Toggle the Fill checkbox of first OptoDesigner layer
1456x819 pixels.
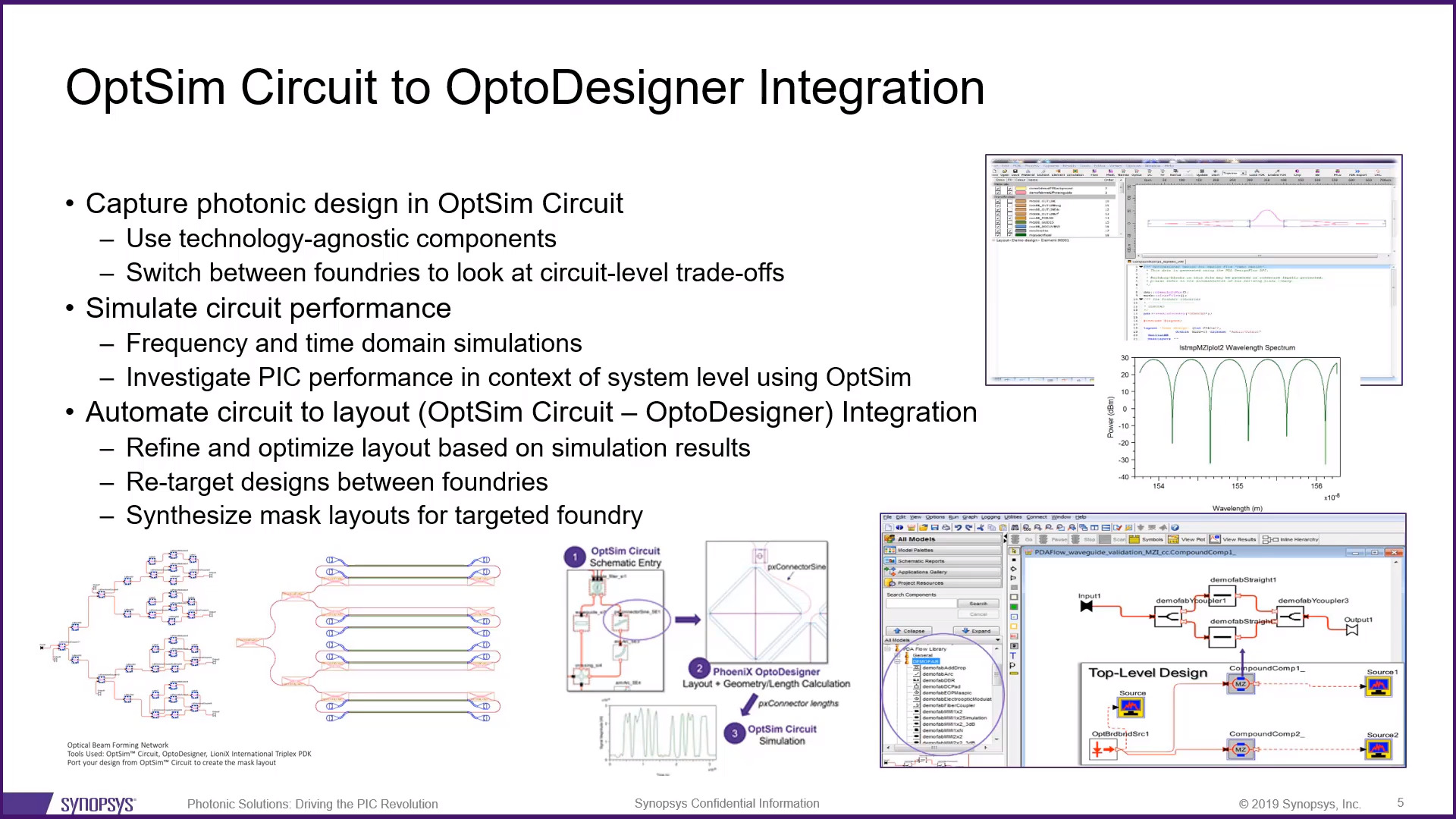coord(1009,188)
